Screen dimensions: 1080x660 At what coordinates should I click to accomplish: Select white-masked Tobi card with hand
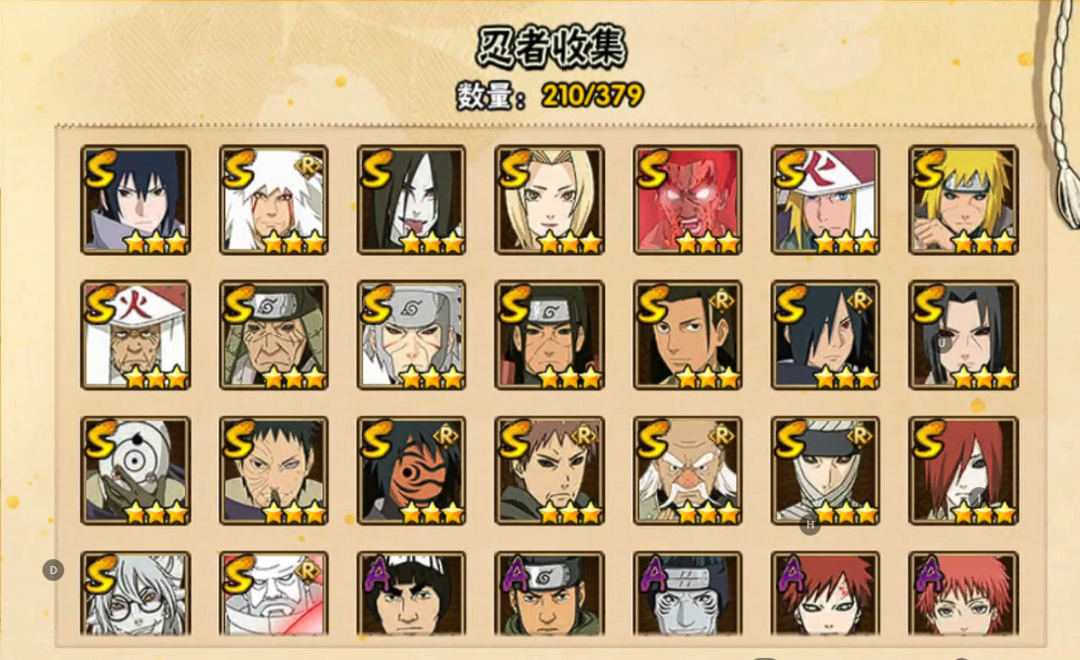[136, 471]
